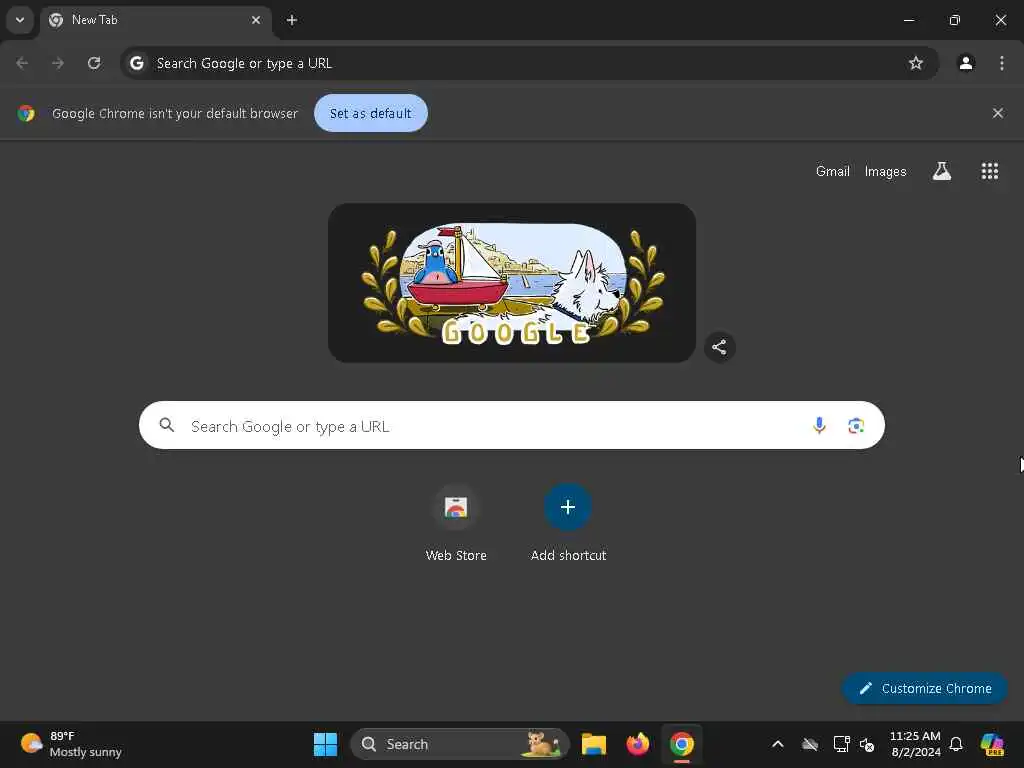Open the Windows Start menu
The width and height of the screenshot is (1024, 768).
(325, 744)
